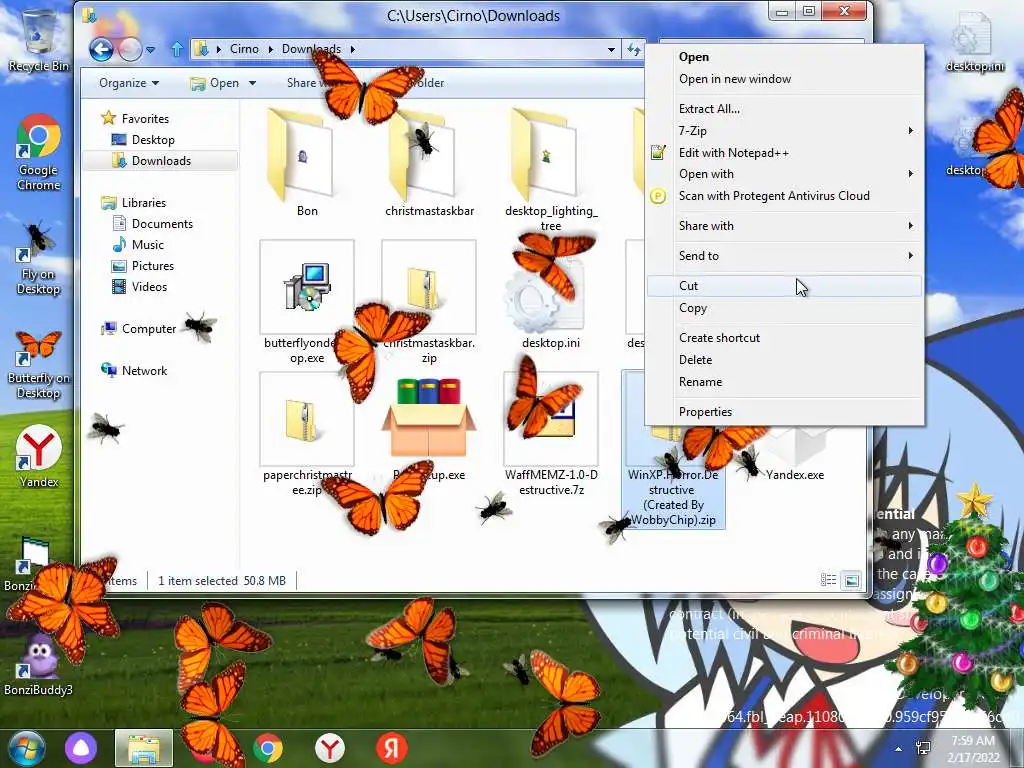Switch to large icons view in status bar

coord(852,580)
